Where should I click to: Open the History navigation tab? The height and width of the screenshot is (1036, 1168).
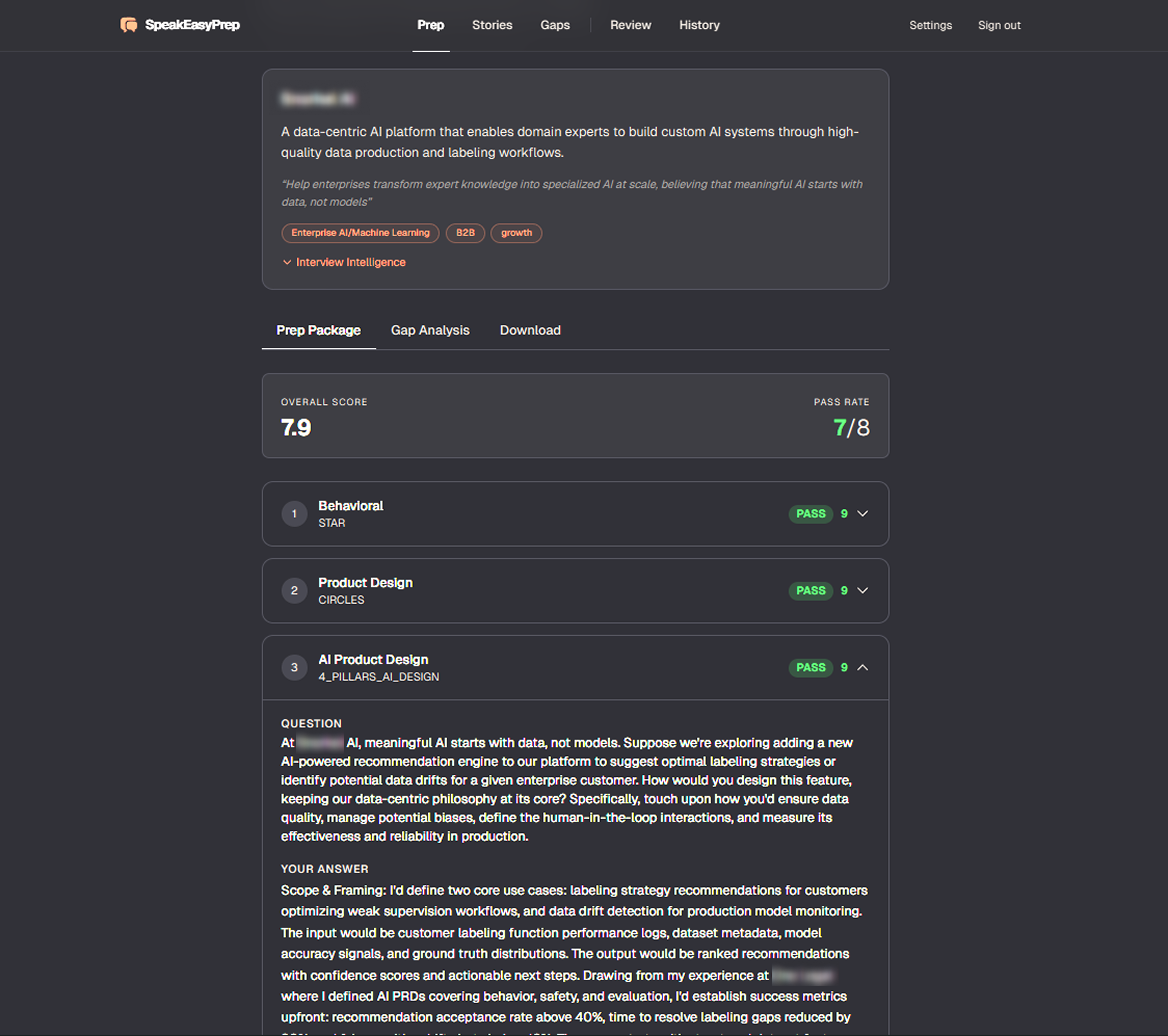click(699, 25)
